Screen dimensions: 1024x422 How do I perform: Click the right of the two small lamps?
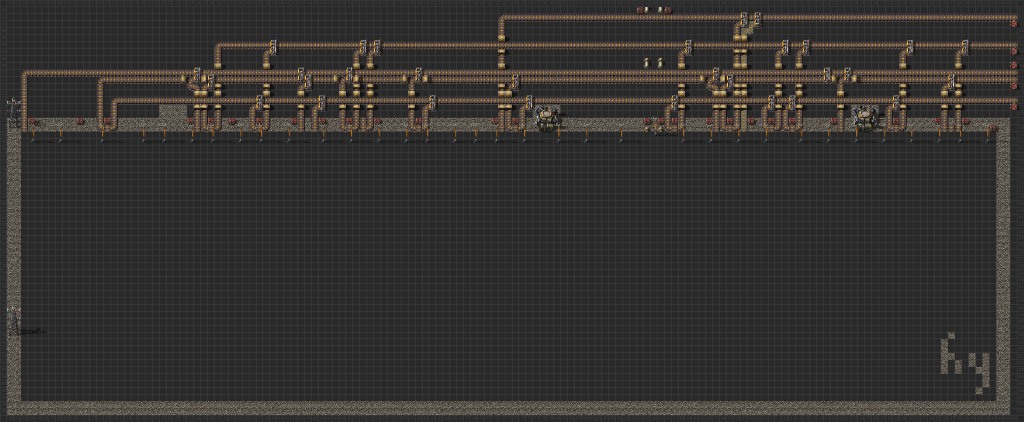pyautogui.click(x=660, y=62)
